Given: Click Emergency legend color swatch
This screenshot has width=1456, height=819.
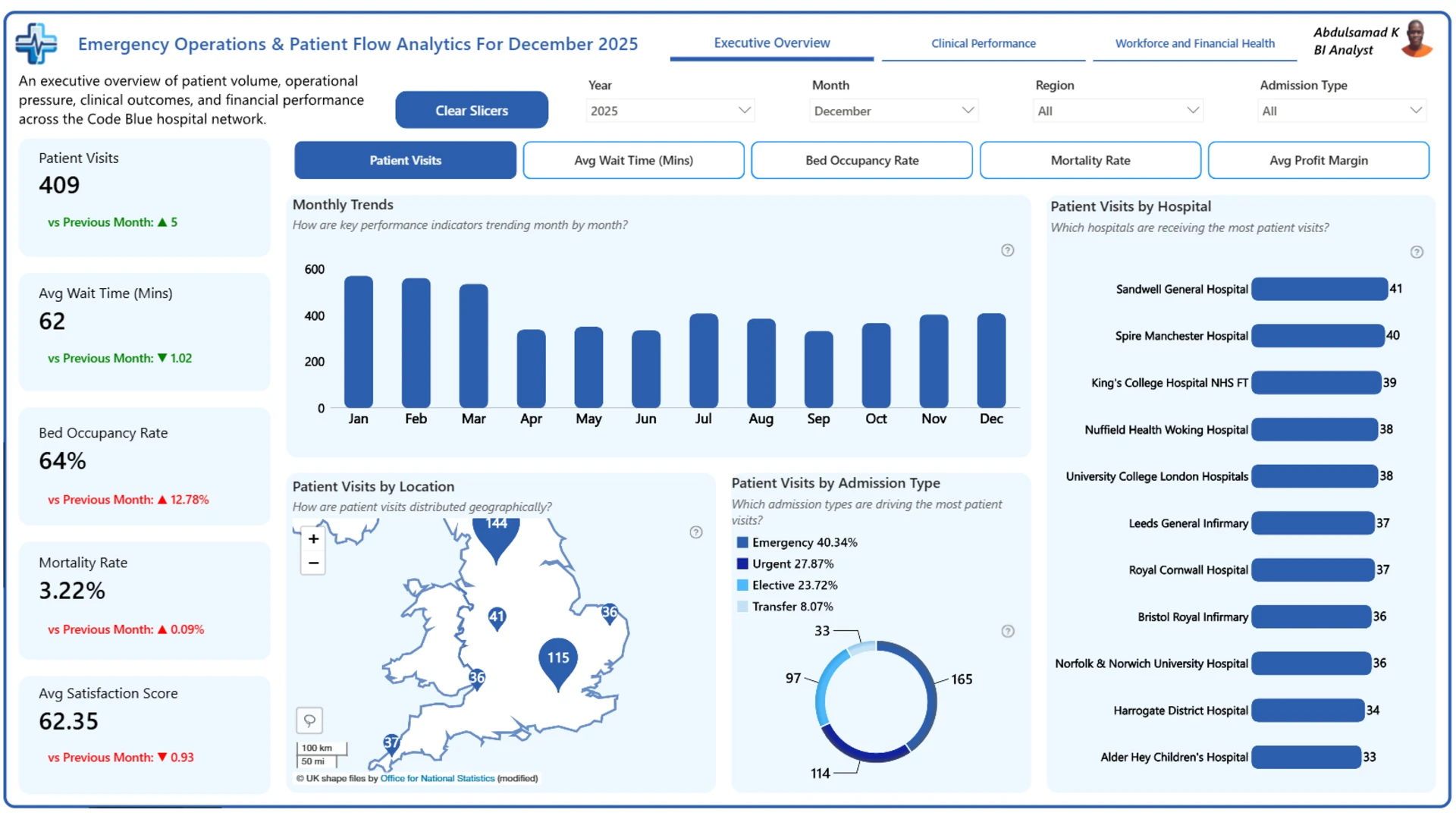Looking at the screenshot, I should click(x=742, y=542).
